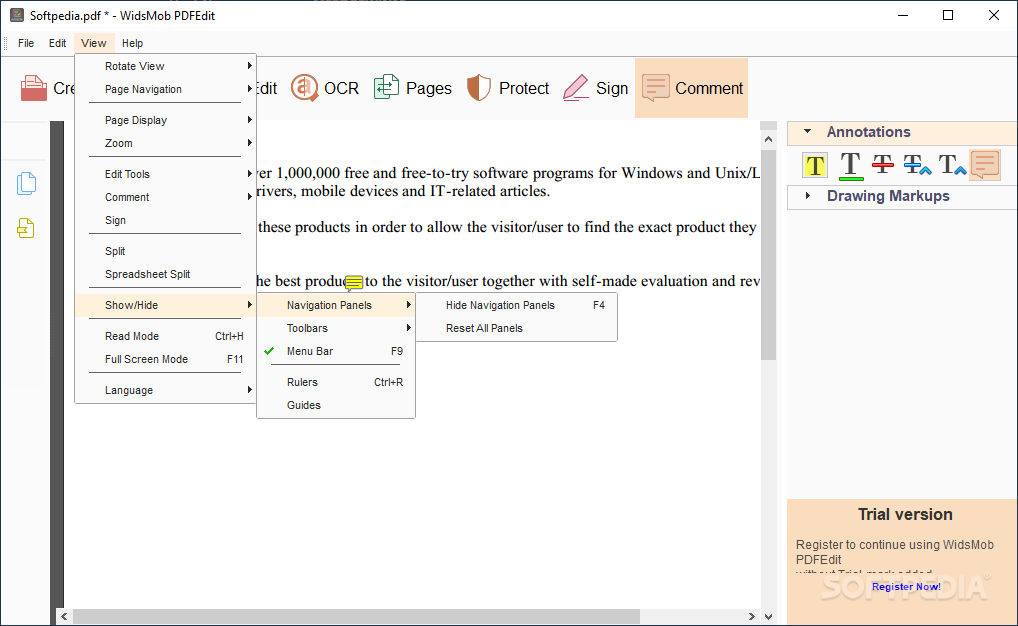
Task: Click the Comment toolbar icon
Action: [656, 88]
